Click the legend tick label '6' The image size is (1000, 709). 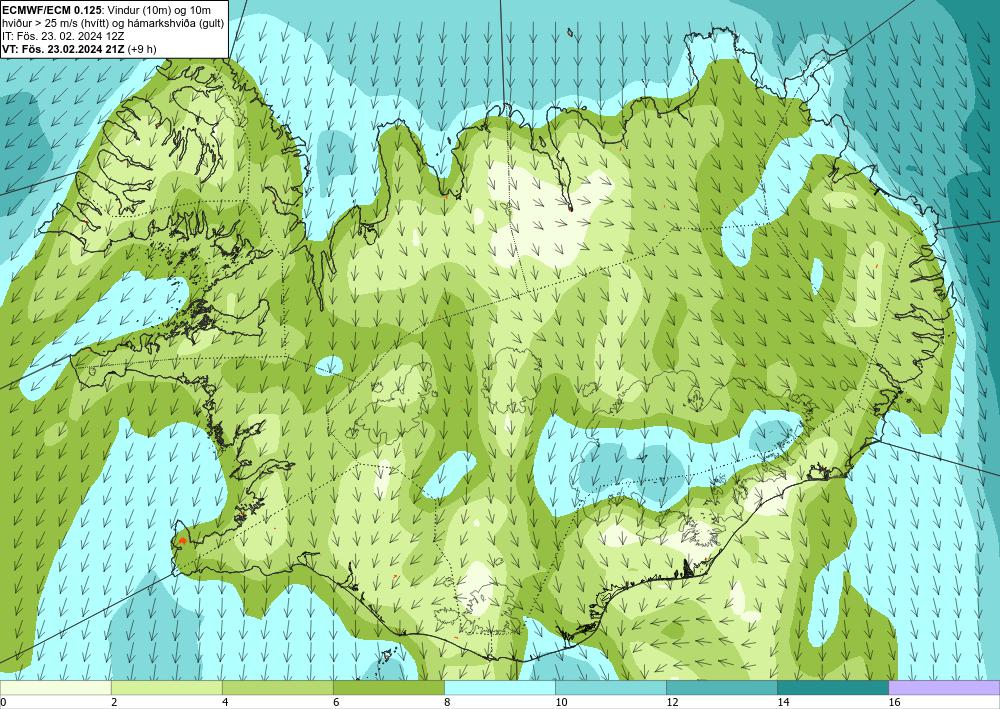(x=335, y=702)
